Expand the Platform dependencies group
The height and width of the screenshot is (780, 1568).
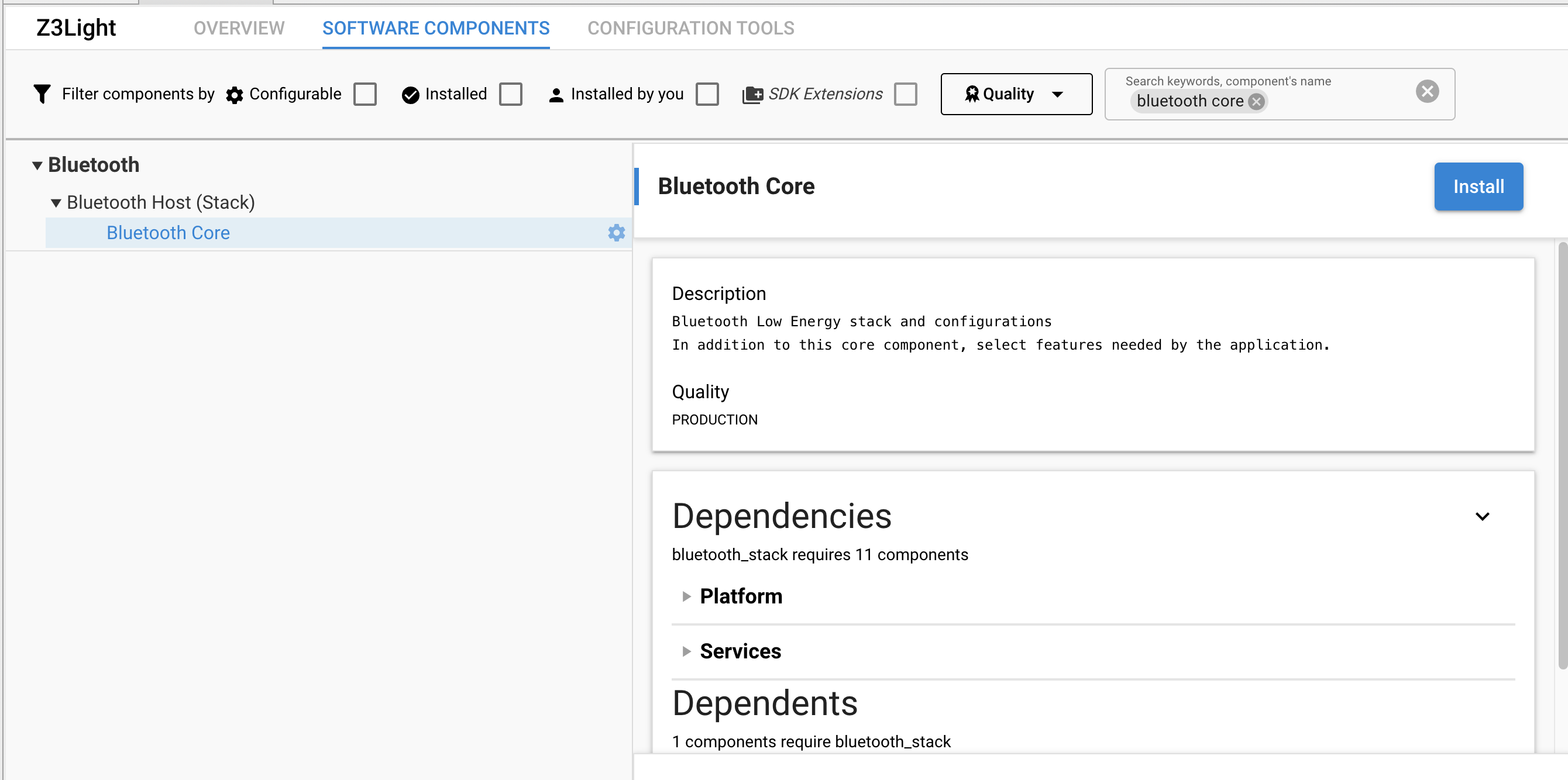pos(686,596)
